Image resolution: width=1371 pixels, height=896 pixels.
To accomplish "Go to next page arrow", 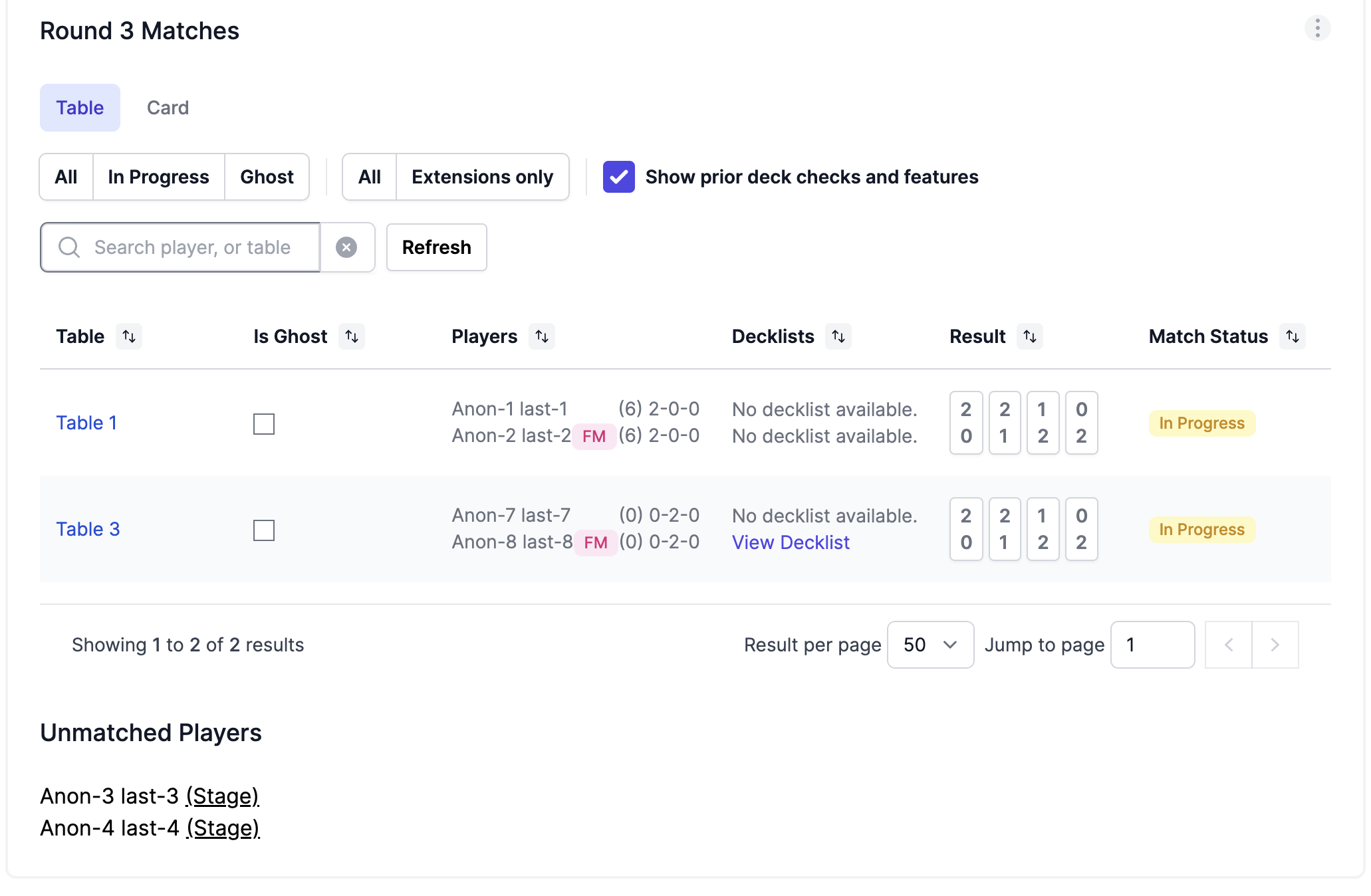I will point(1275,645).
